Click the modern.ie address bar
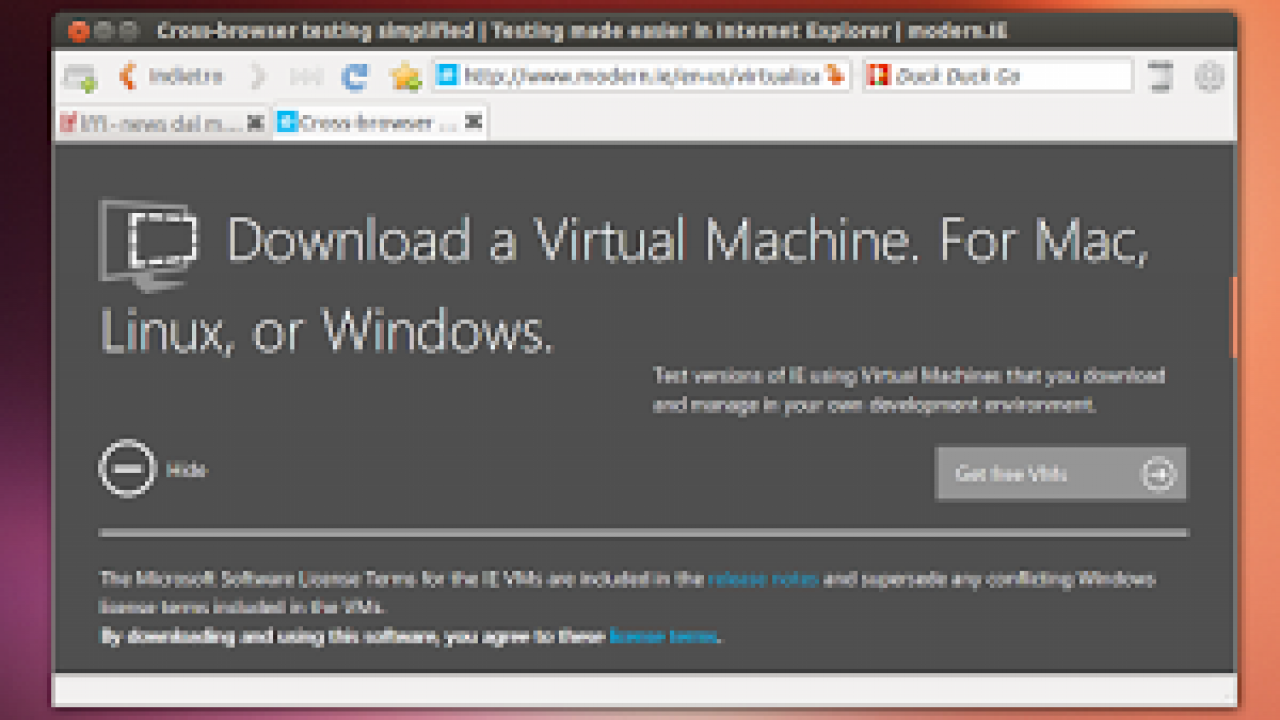Image resolution: width=1280 pixels, height=720 pixels. tap(641, 76)
